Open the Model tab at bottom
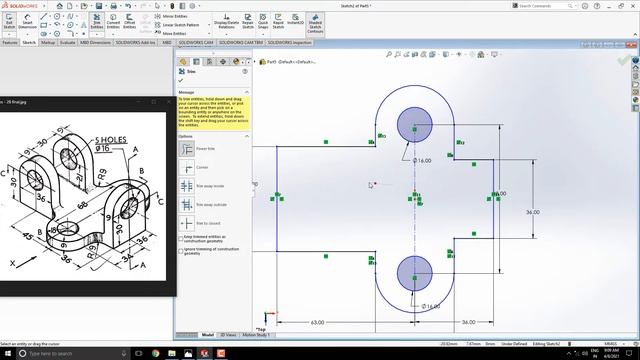Image resolution: width=640 pixels, height=360 pixels. [207, 335]
